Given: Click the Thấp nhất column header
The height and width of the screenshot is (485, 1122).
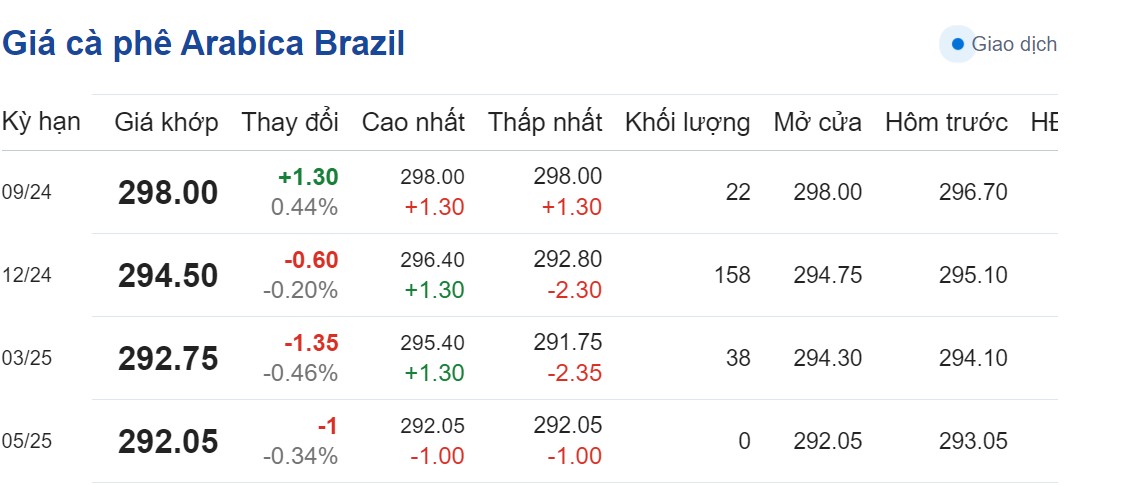Looking at the screenshot, I should point(545,123).
